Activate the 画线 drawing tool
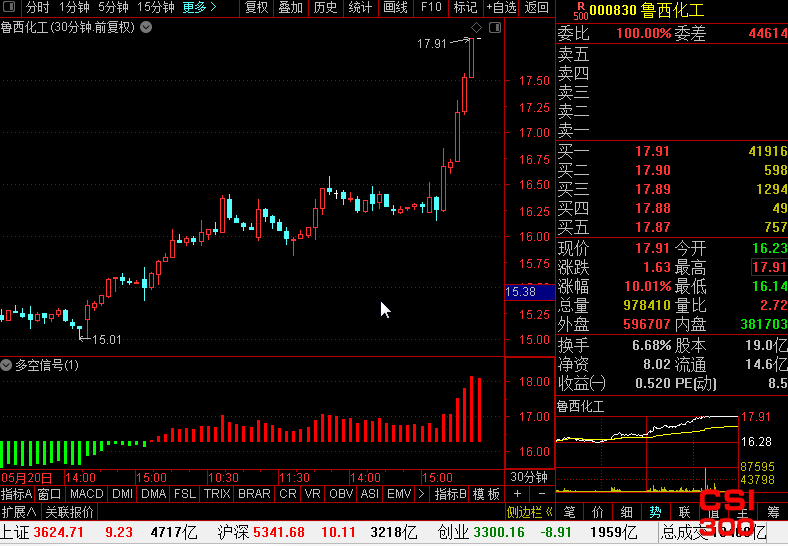 (x=395, y=7)
